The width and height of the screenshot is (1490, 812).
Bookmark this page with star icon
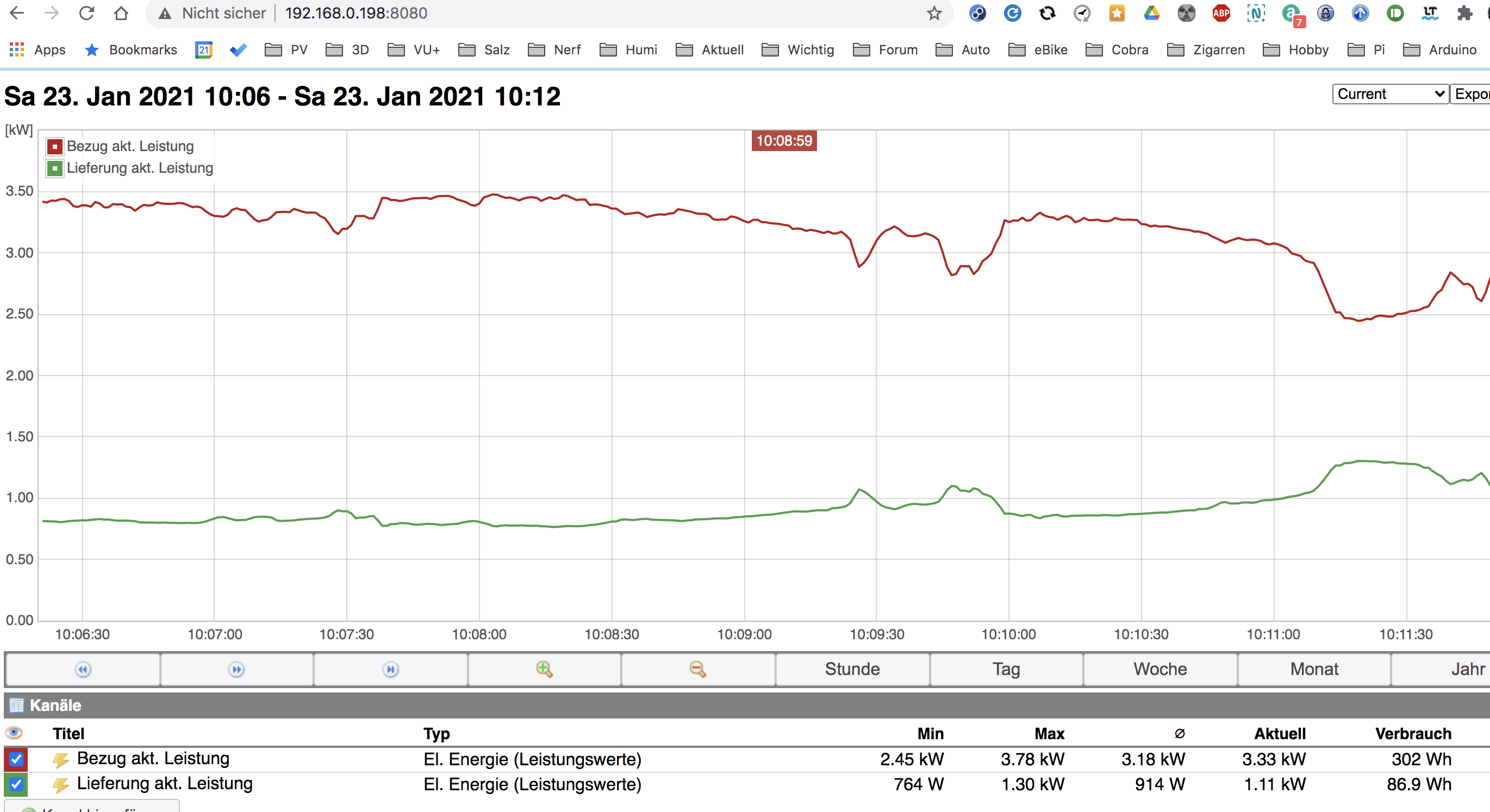[933, 13]
